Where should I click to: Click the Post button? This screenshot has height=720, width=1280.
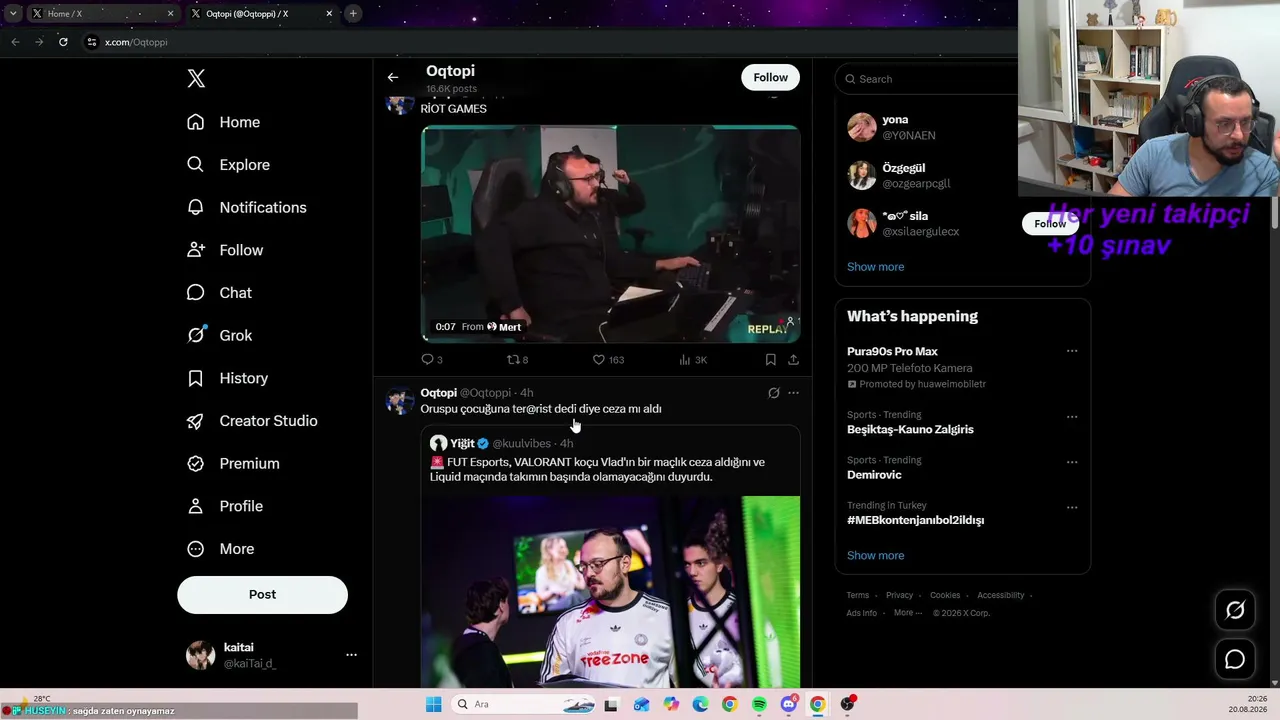[262, 595]
